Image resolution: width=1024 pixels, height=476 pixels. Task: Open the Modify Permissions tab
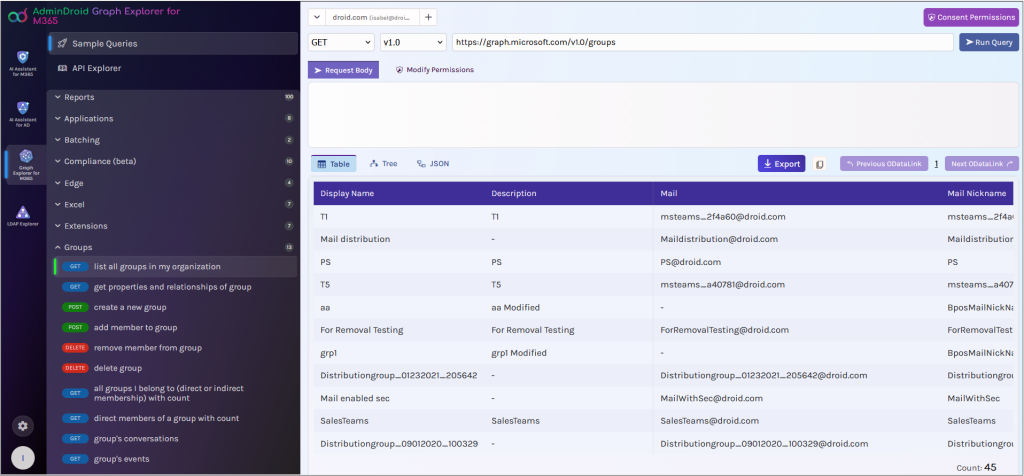coord(435,70)
